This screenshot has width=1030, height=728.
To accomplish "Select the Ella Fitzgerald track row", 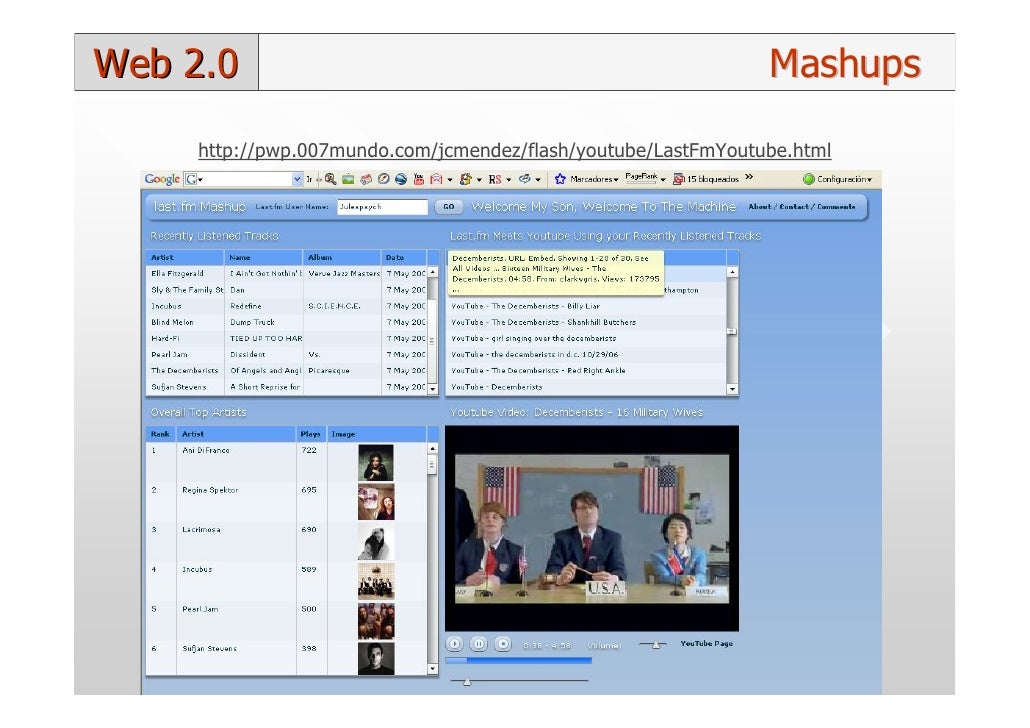I will [286, 273].
